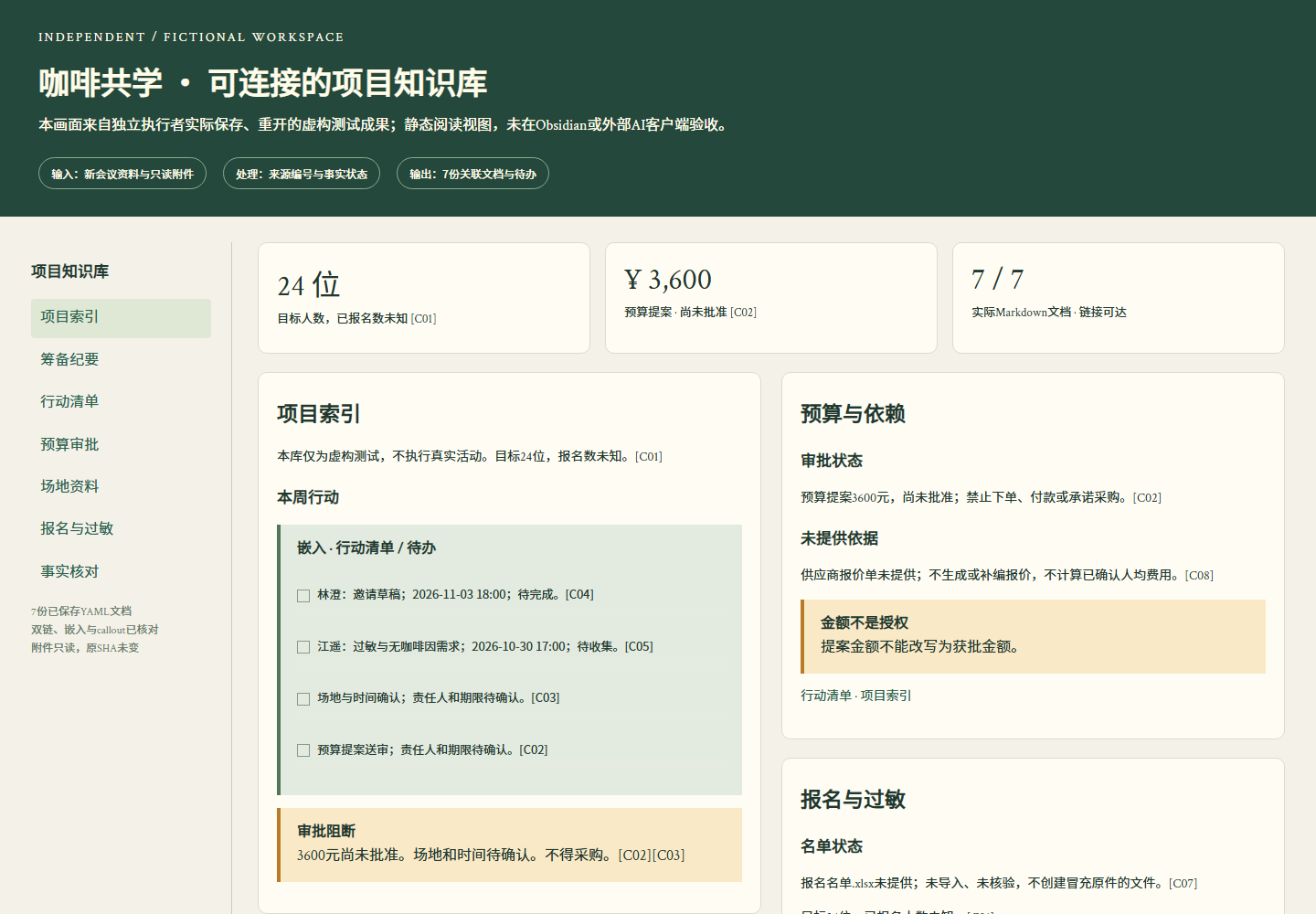Click the 预算与依赖 card heading
Screen dimensions: 1316x914
click(853, 413)
